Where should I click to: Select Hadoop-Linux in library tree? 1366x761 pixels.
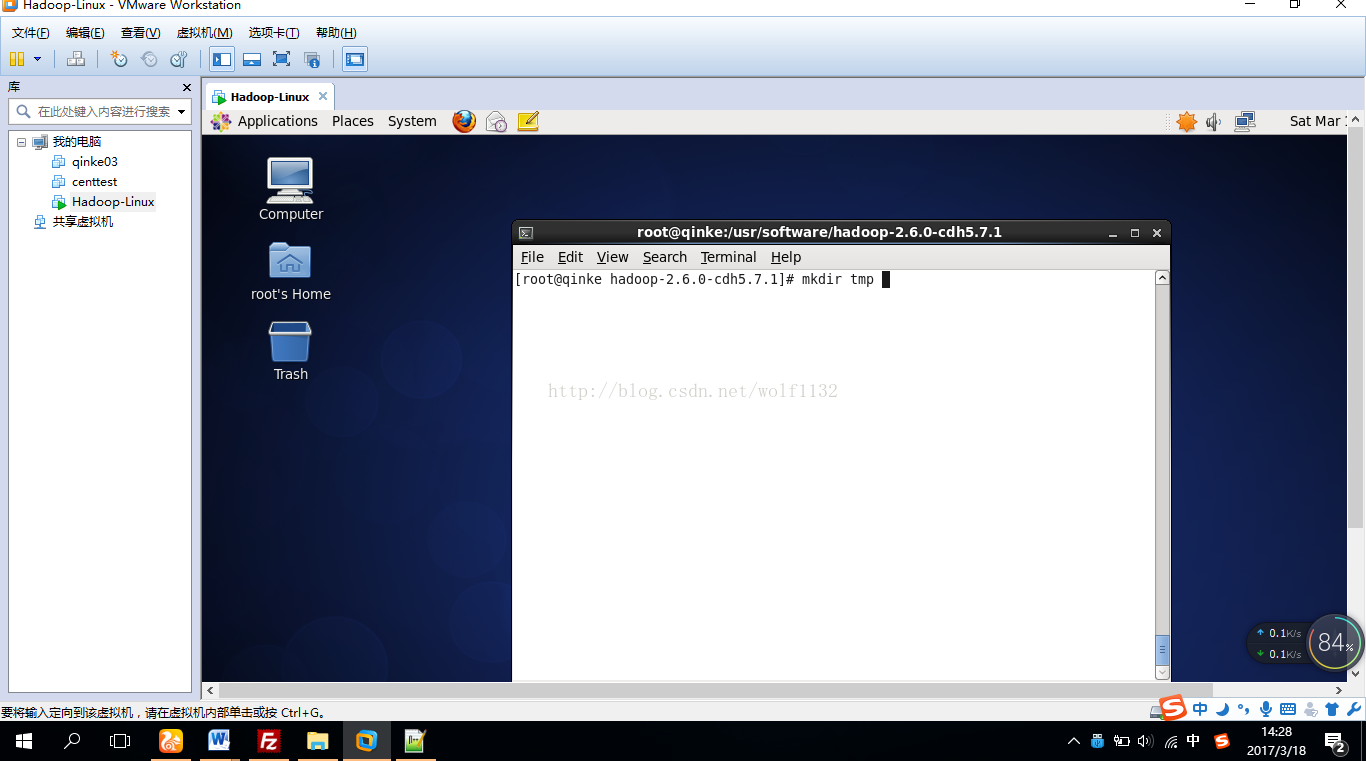click(x=113, y=202)
